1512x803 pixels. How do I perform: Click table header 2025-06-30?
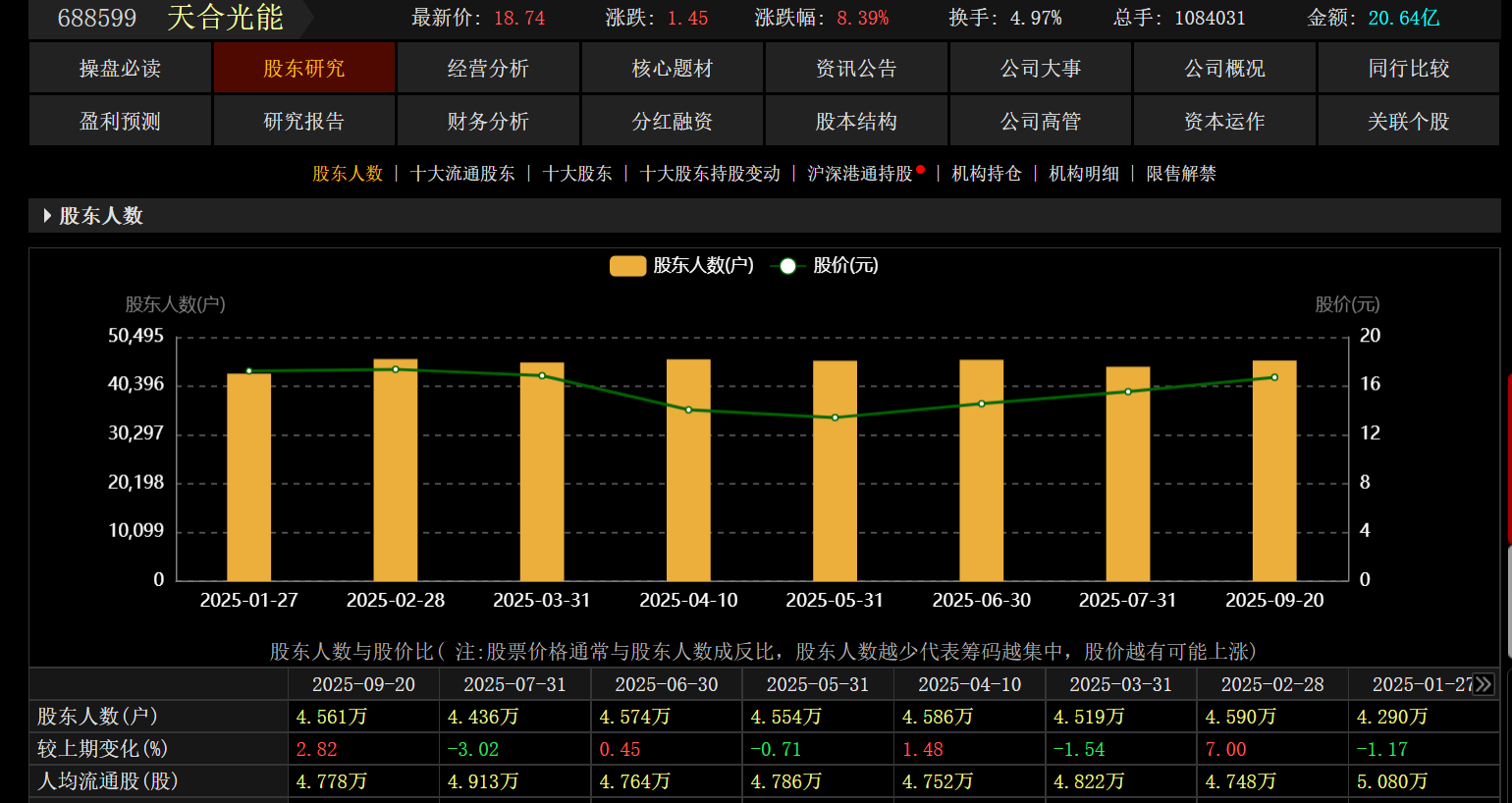pyautogui.click(x=667, y=684)
